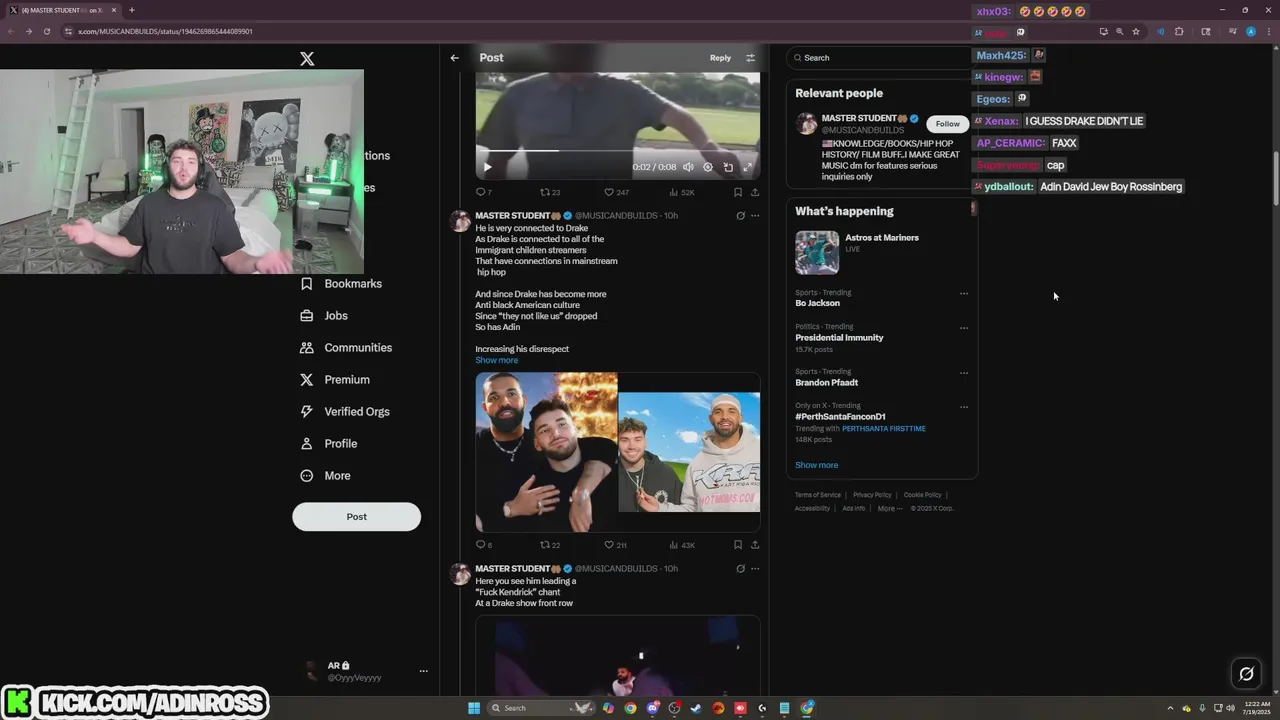Viewport: 1280px width, 720px height.
Task: Open Grok icon on the Kendrick chant post
Action: click(740, 568)
